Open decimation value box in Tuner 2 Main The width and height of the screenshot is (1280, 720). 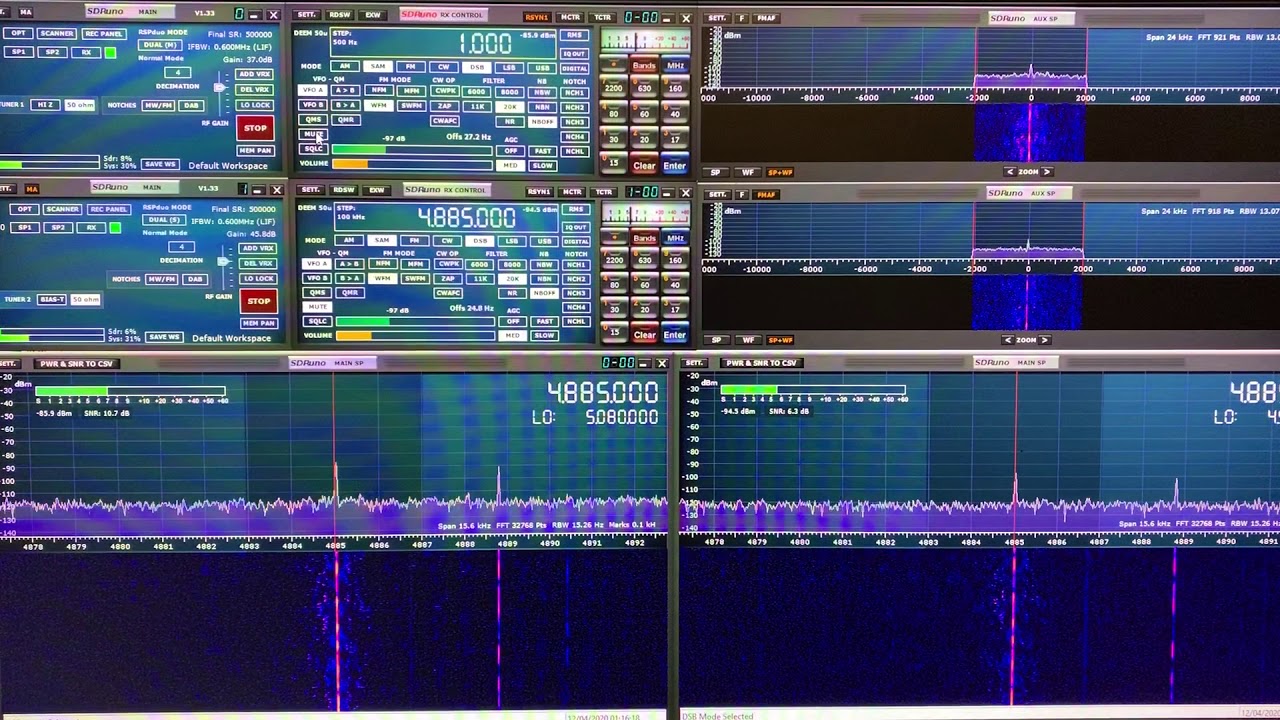point(181,247)
